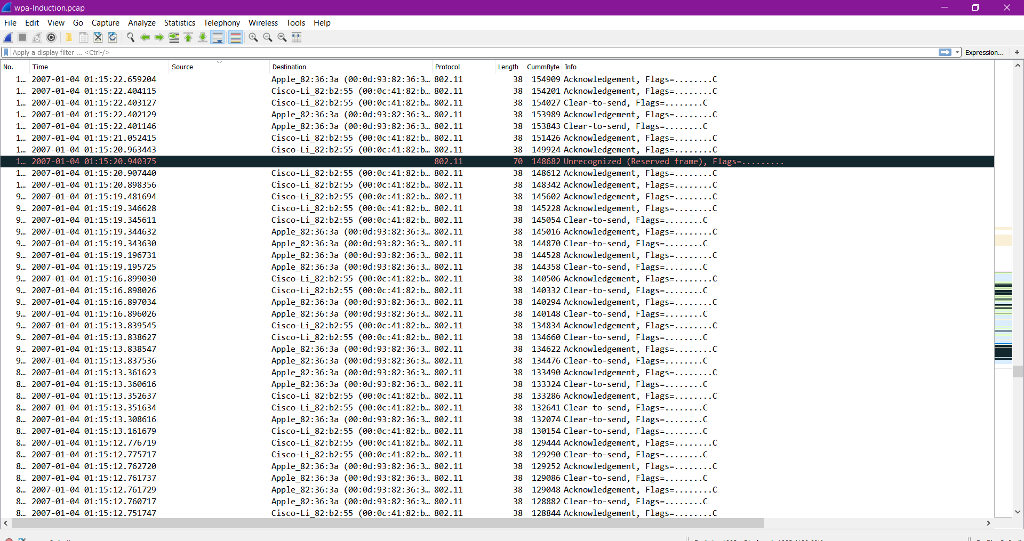This screenshot has width=1024, height=541.
Task: Zoom out on packet text
Action: tap(268, 38)
